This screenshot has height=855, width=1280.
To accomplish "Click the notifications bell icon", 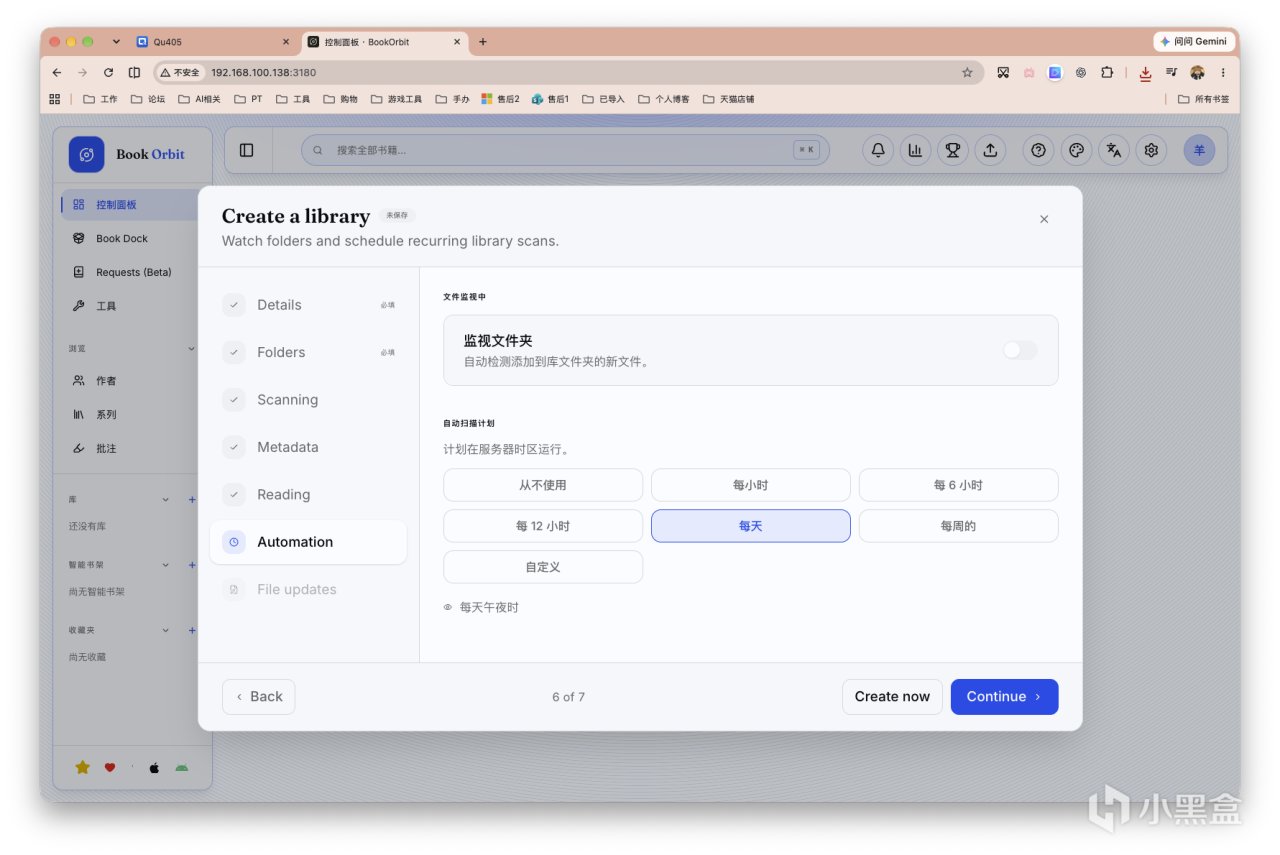I will 878,150.
